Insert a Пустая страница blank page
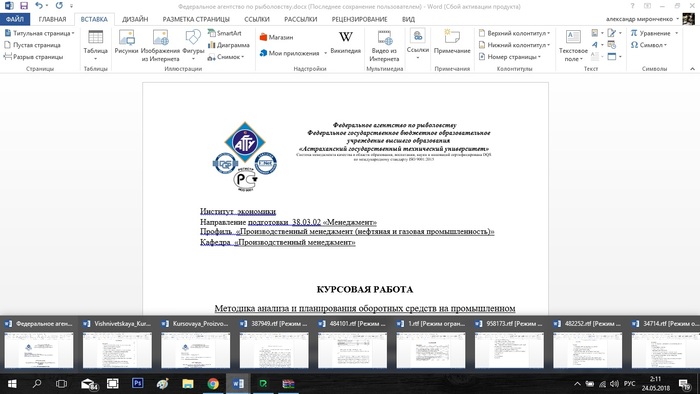This screenshot has width=700, height=394. point(32,45)
